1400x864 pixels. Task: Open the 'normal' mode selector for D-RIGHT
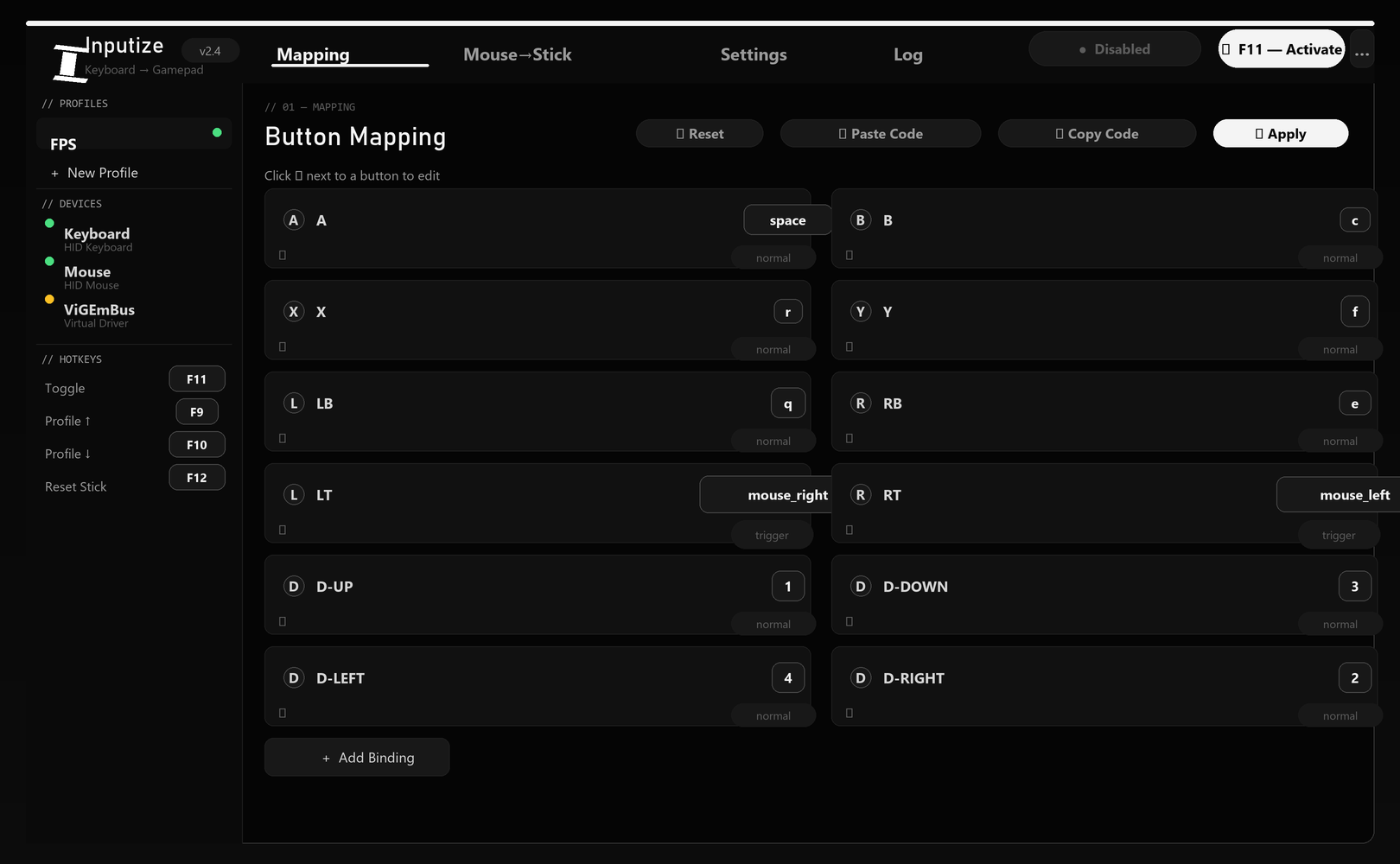coord(1340,715)
